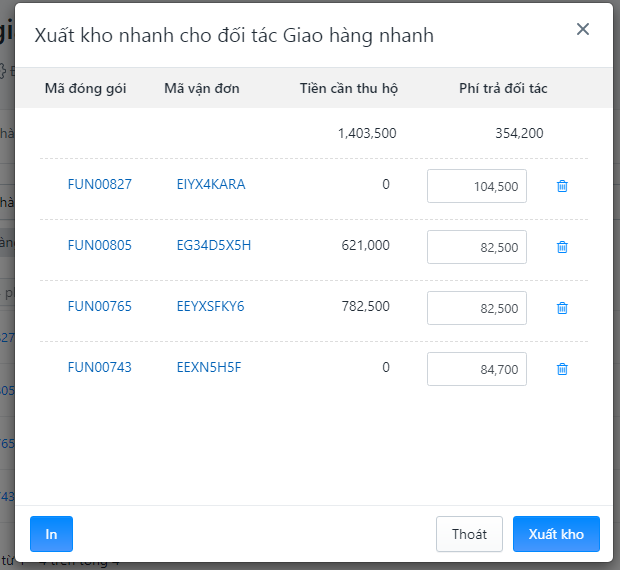Image resolution: width=620 pixels, height=570 pixels.
Task: Edit the 104,500 partner fee field
Action: click(x=477, y=186)
